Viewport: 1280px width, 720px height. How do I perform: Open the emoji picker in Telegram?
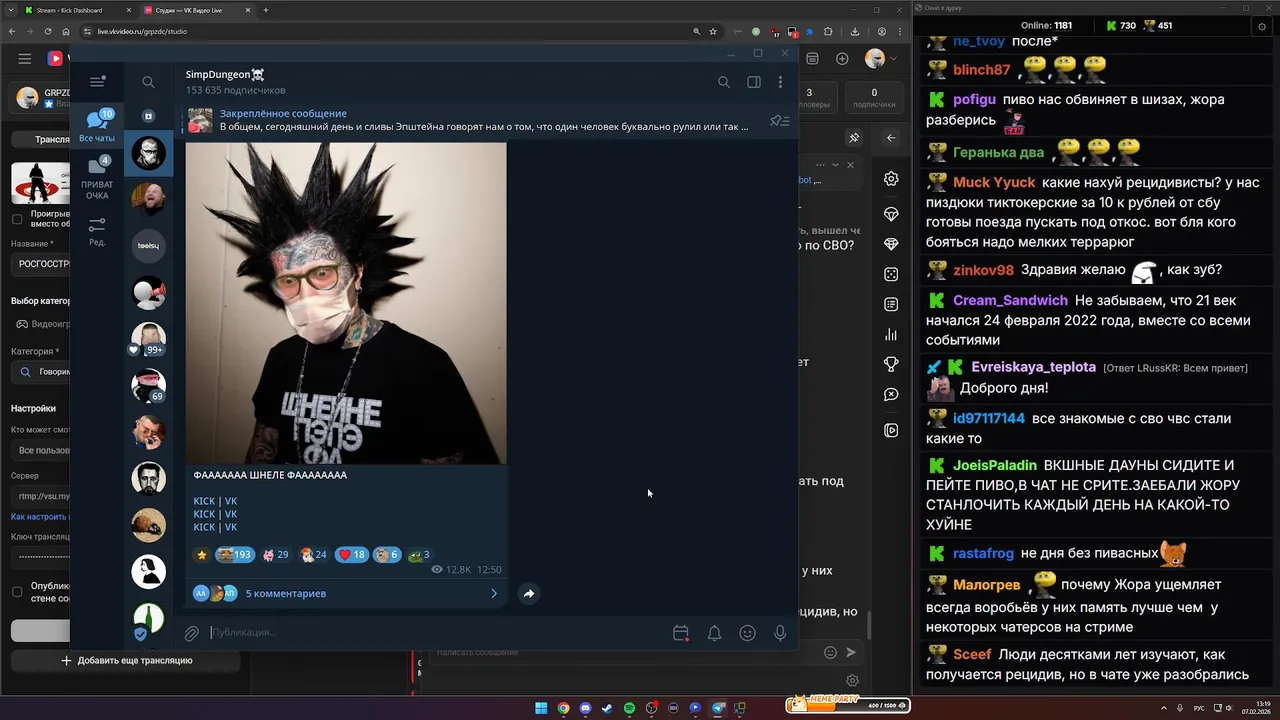click(747, 633)
